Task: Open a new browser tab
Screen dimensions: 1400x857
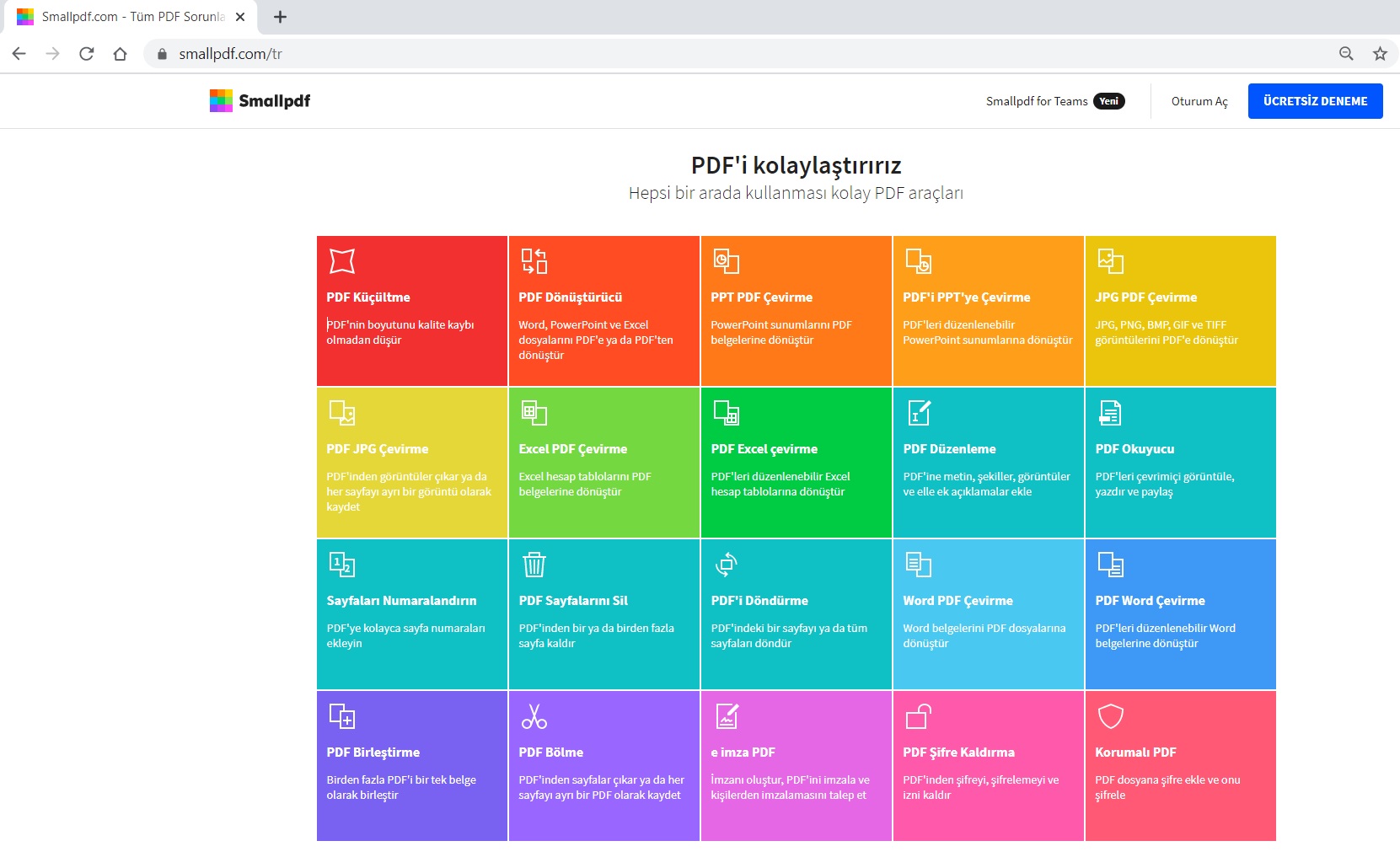Action: (x=281, y=17)
